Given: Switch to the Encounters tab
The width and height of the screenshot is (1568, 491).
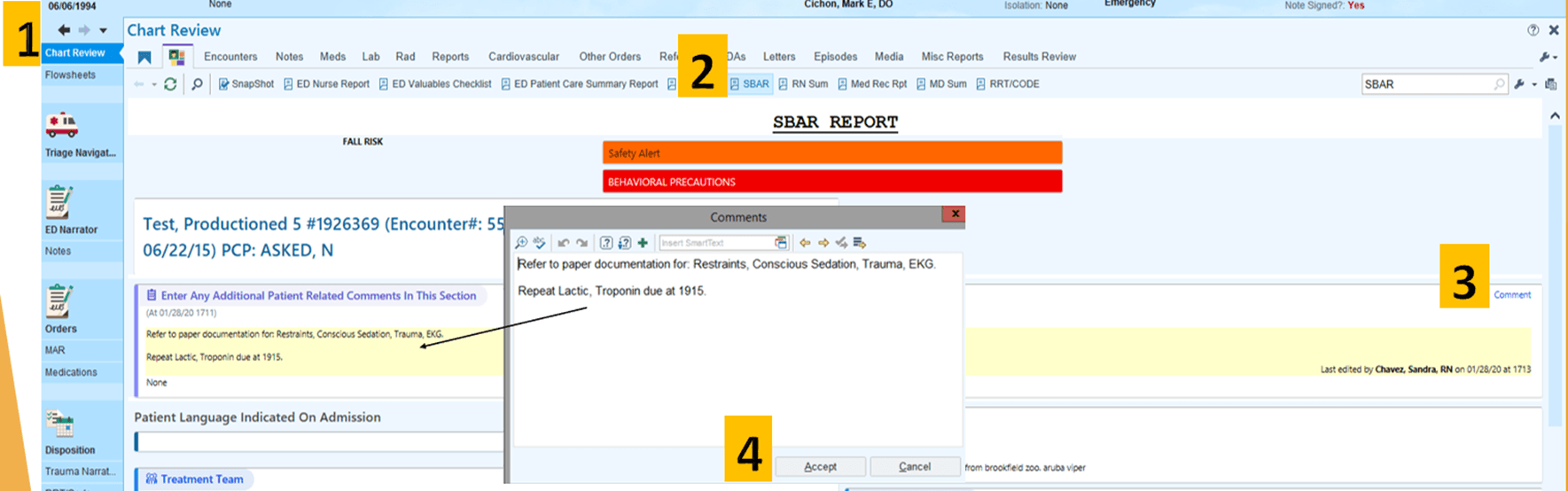Looking at the screenshot, I should (x=230, y=57).
